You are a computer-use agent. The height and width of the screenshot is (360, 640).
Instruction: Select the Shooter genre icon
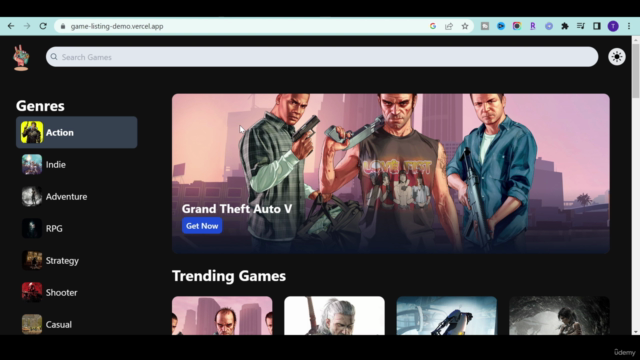point(32,292)
